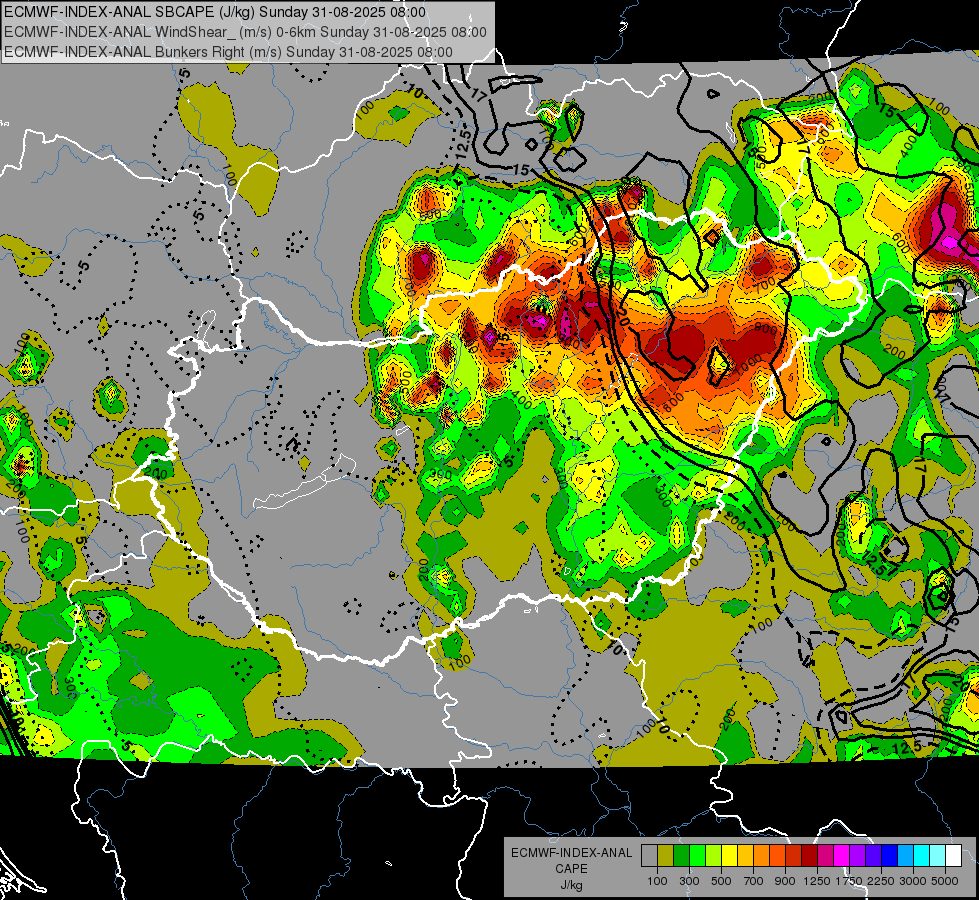Click the 5000 legend tick label
Screen dimensions: 979x900
tap(945, 881)
